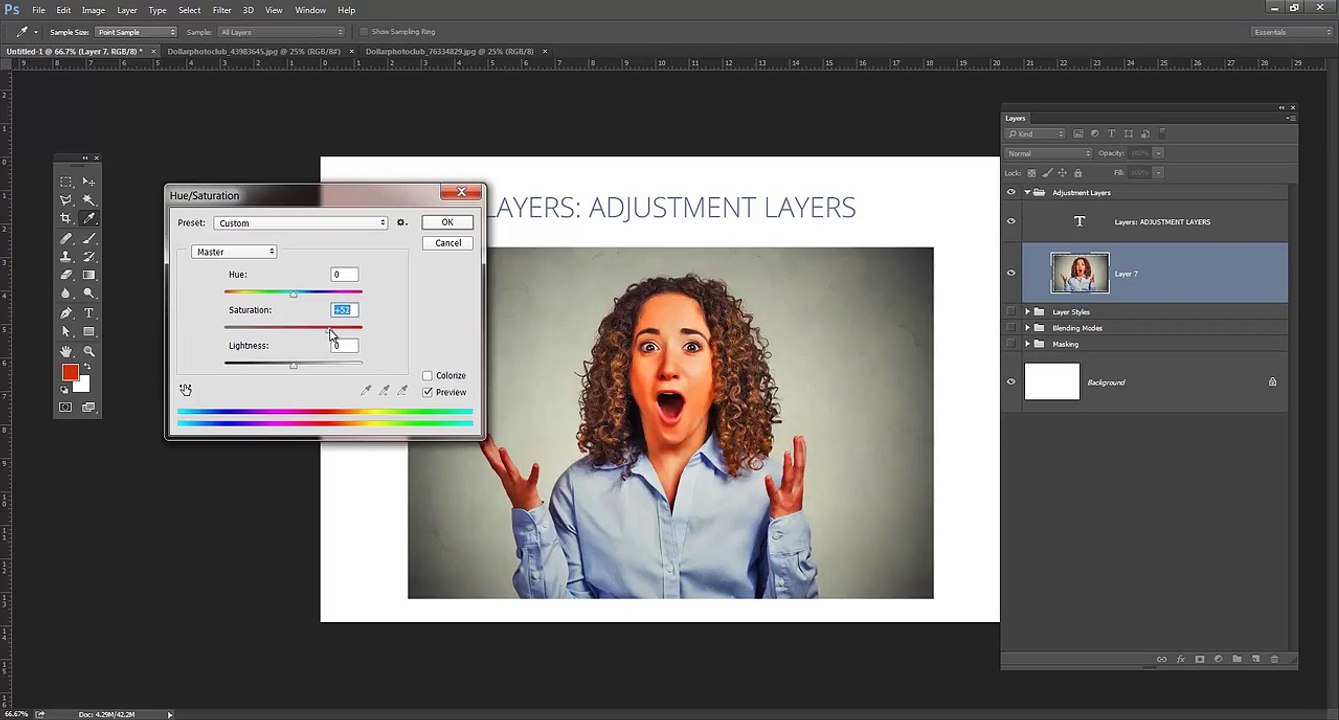Open layer filter Kind dropdown
The width and height of the screenshot is (1339, 720).
pyautogui.click(x=1036, y=134)
